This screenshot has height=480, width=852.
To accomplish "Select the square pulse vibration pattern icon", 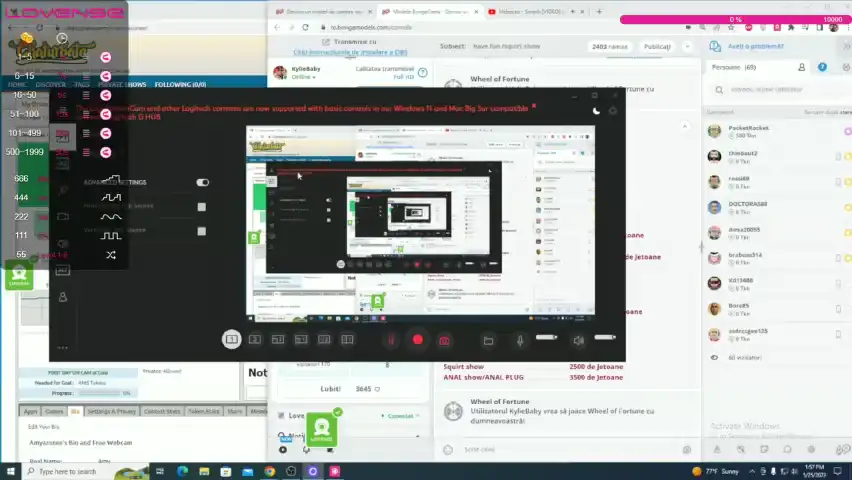I will [x=111, y=235].
